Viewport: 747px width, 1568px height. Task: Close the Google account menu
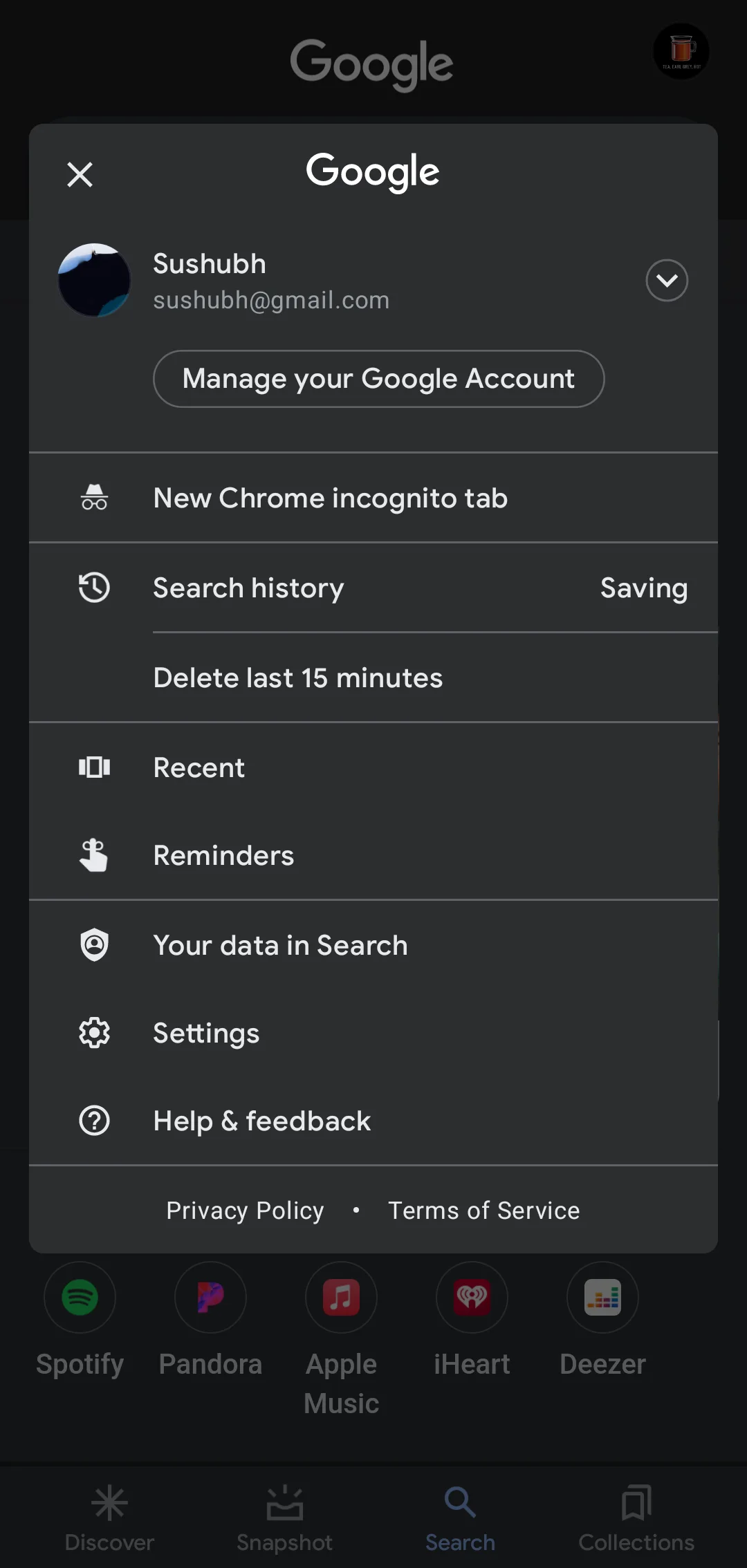(80, 174)
